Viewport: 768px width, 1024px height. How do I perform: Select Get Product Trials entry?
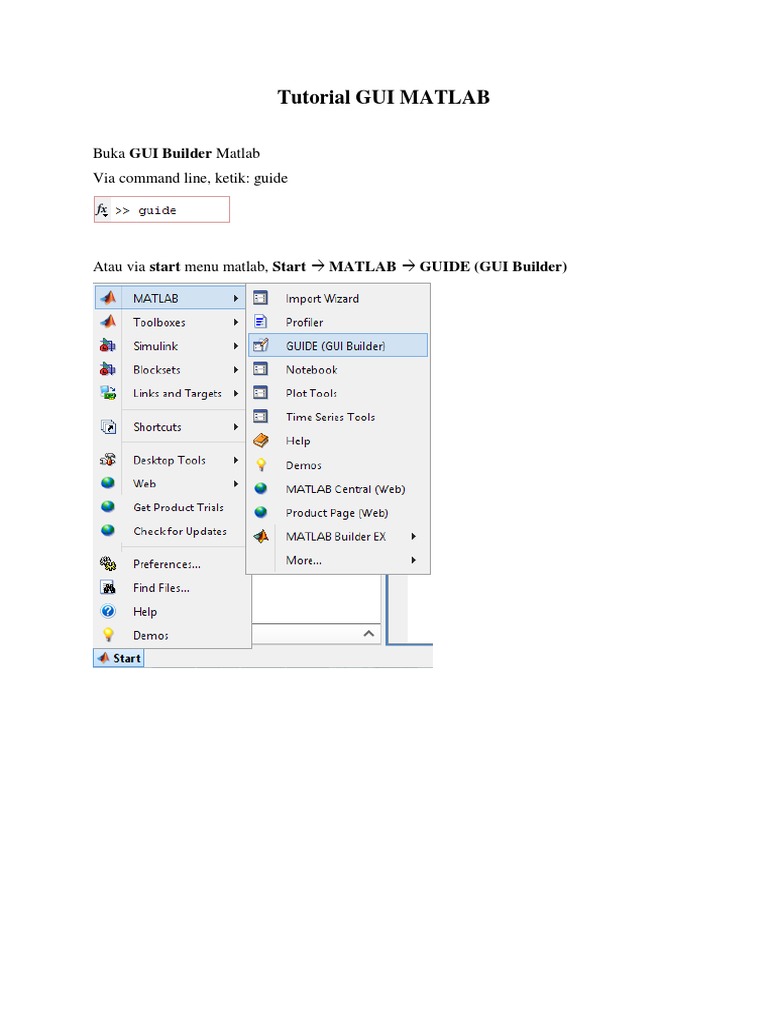click(x=172, y=507)
